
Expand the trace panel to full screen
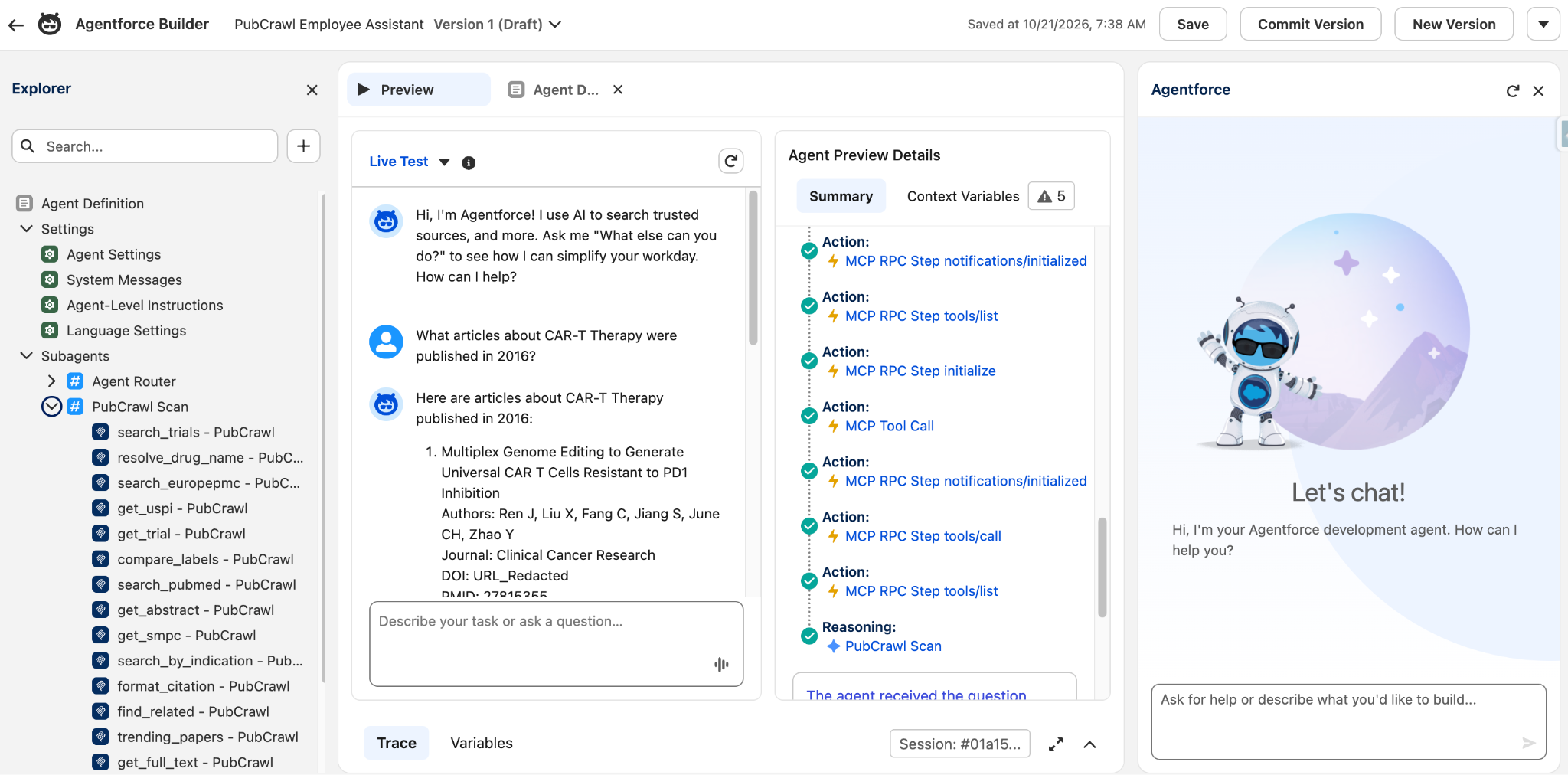click(1056, 744)
